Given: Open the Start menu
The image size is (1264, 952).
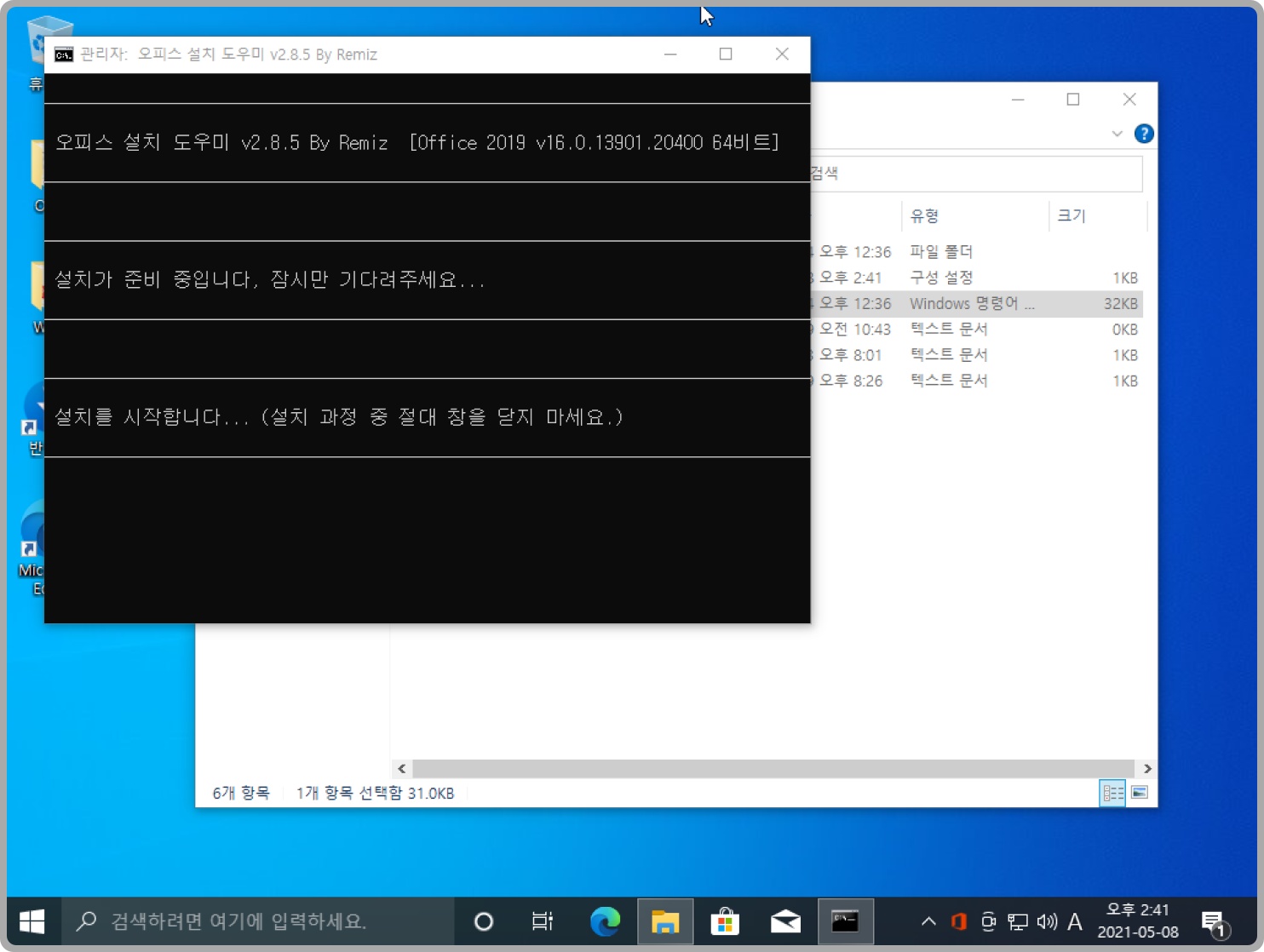Looking at the screenshot, I should (32, 921).
